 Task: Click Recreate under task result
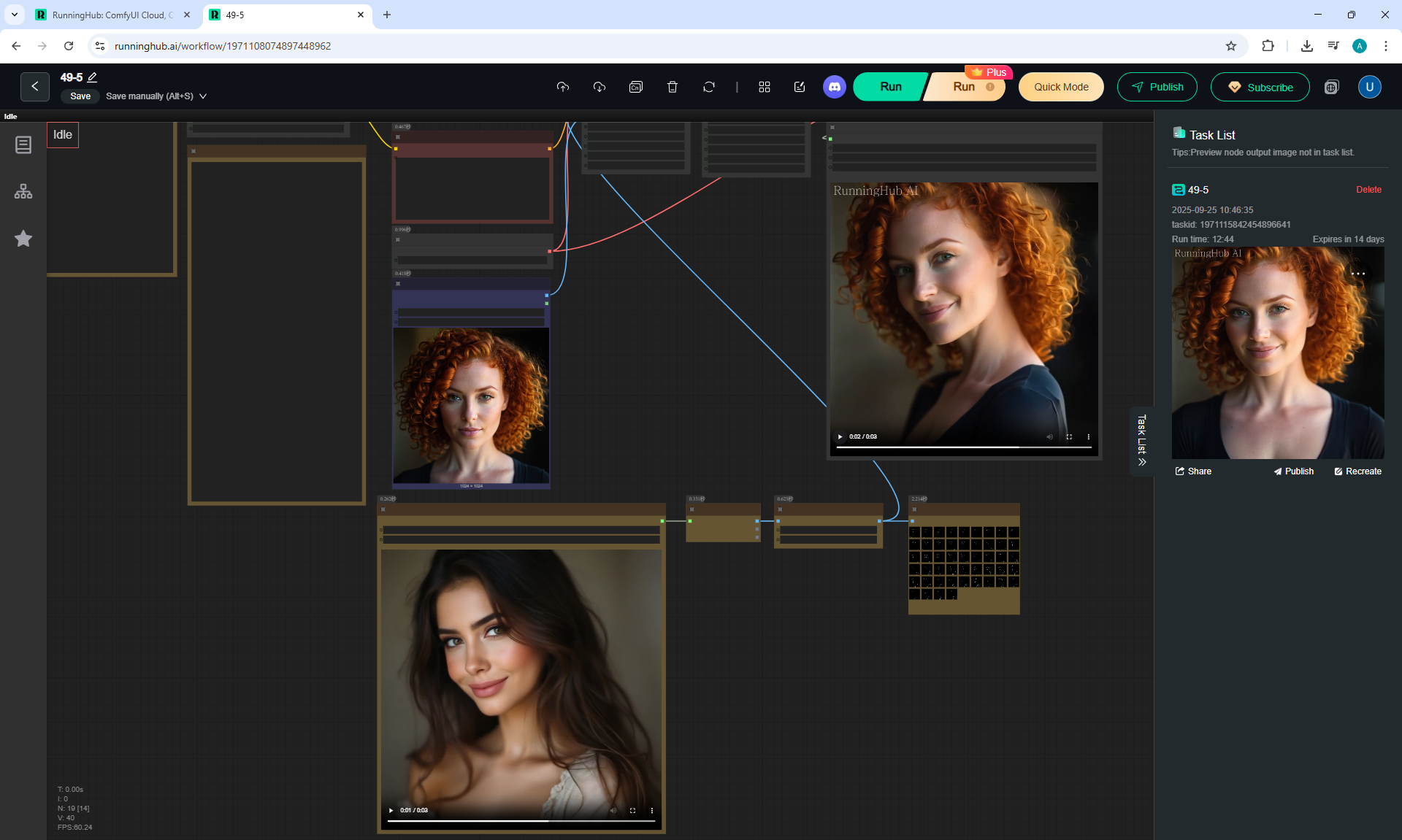click(x=1357, y=471)
